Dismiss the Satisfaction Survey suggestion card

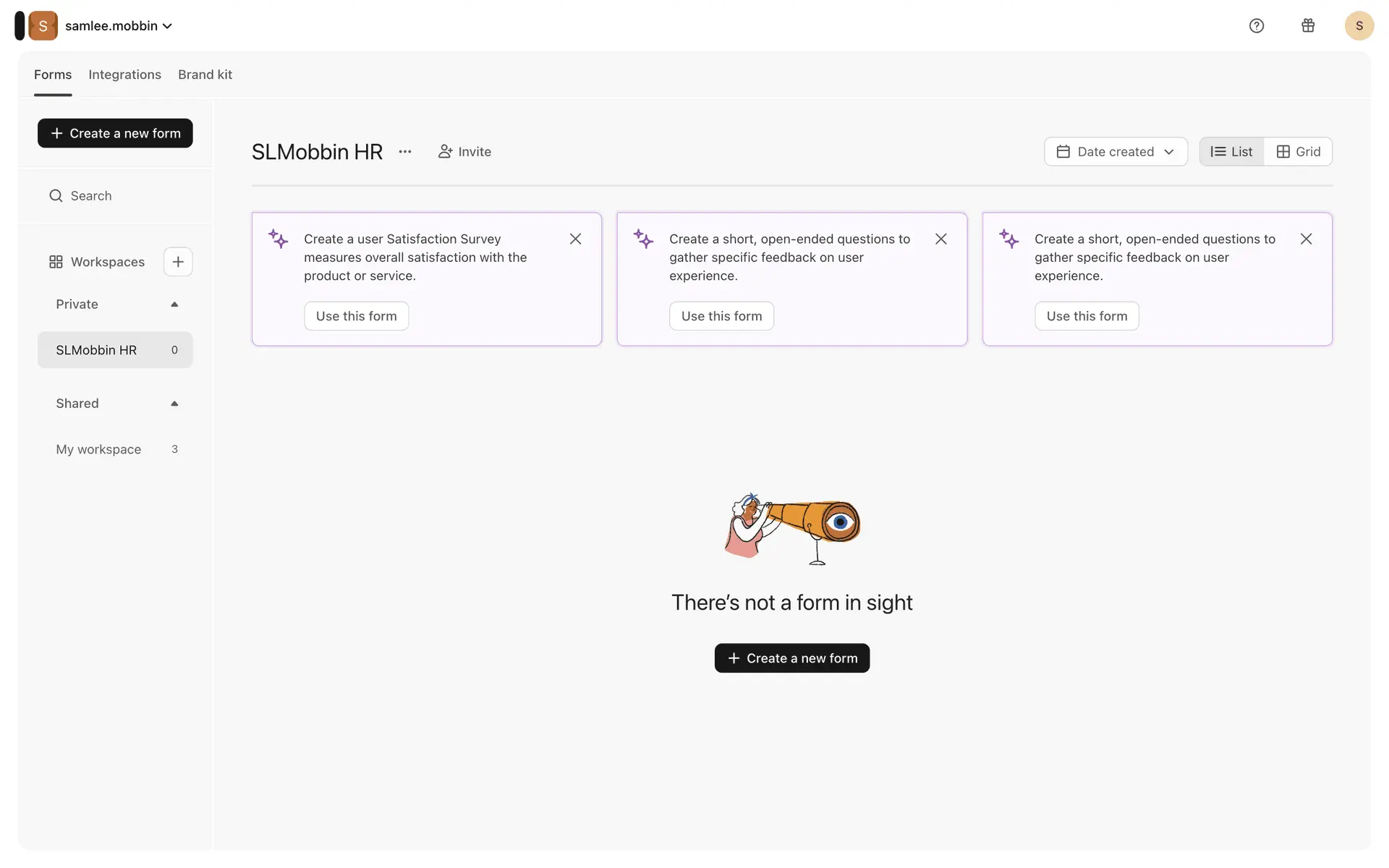point(575,239)
